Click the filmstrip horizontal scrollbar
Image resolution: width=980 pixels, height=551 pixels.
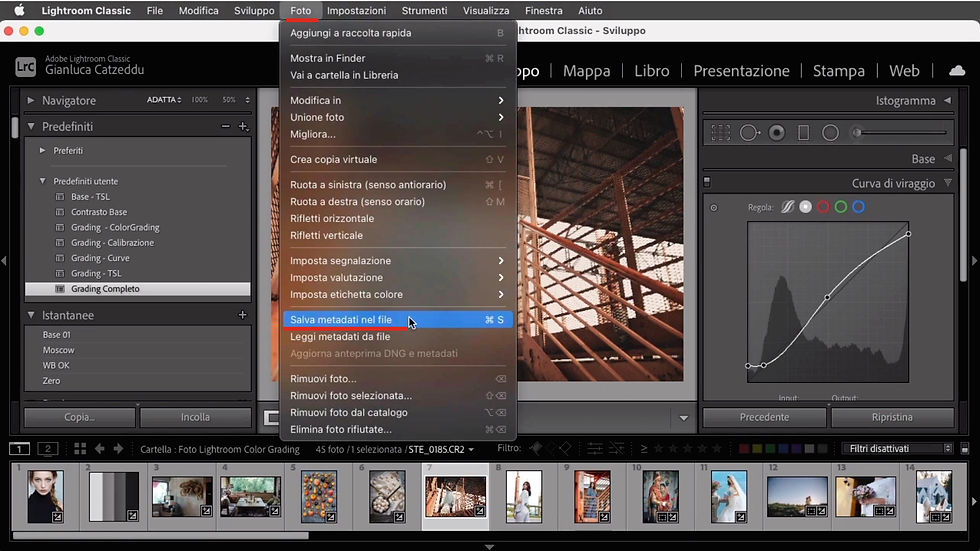pyautogui.click(x=161, y=535)
